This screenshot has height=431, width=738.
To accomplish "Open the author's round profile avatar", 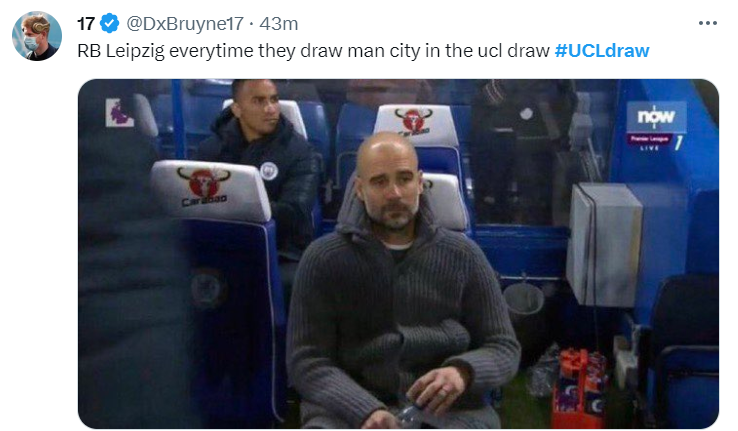I will (37, 36).
